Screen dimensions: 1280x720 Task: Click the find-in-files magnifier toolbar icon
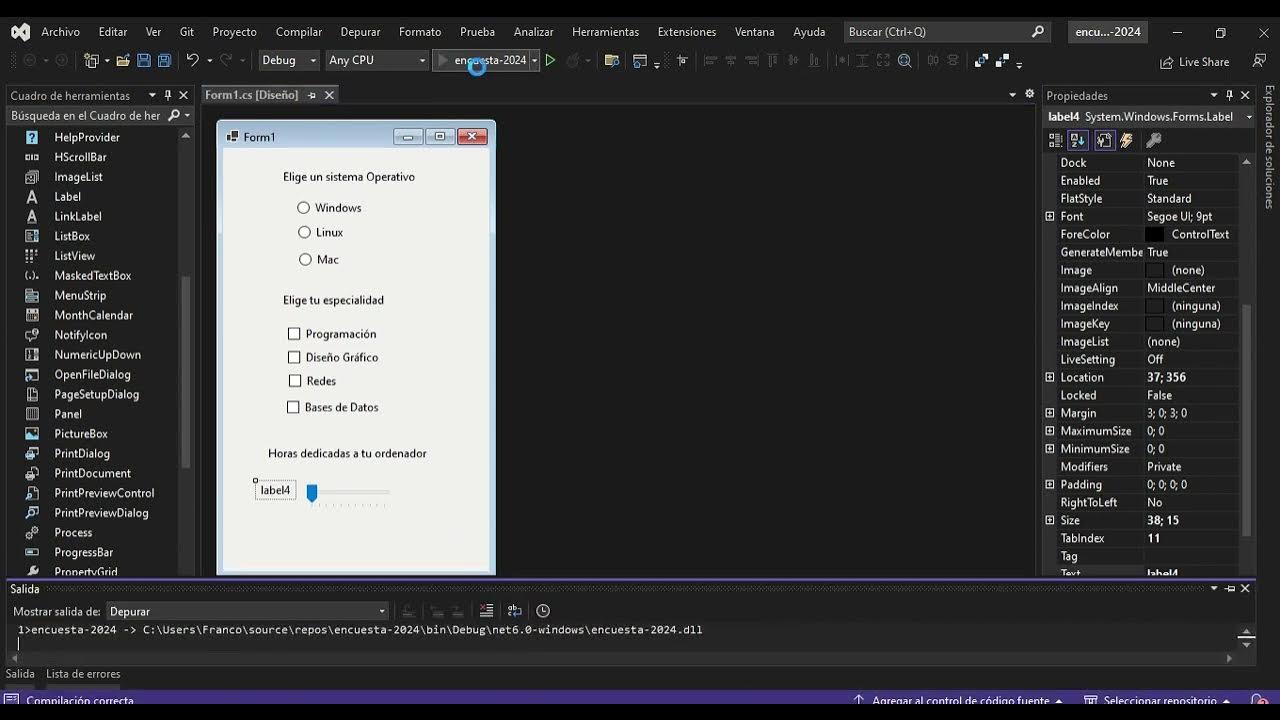tap(904, 61)
